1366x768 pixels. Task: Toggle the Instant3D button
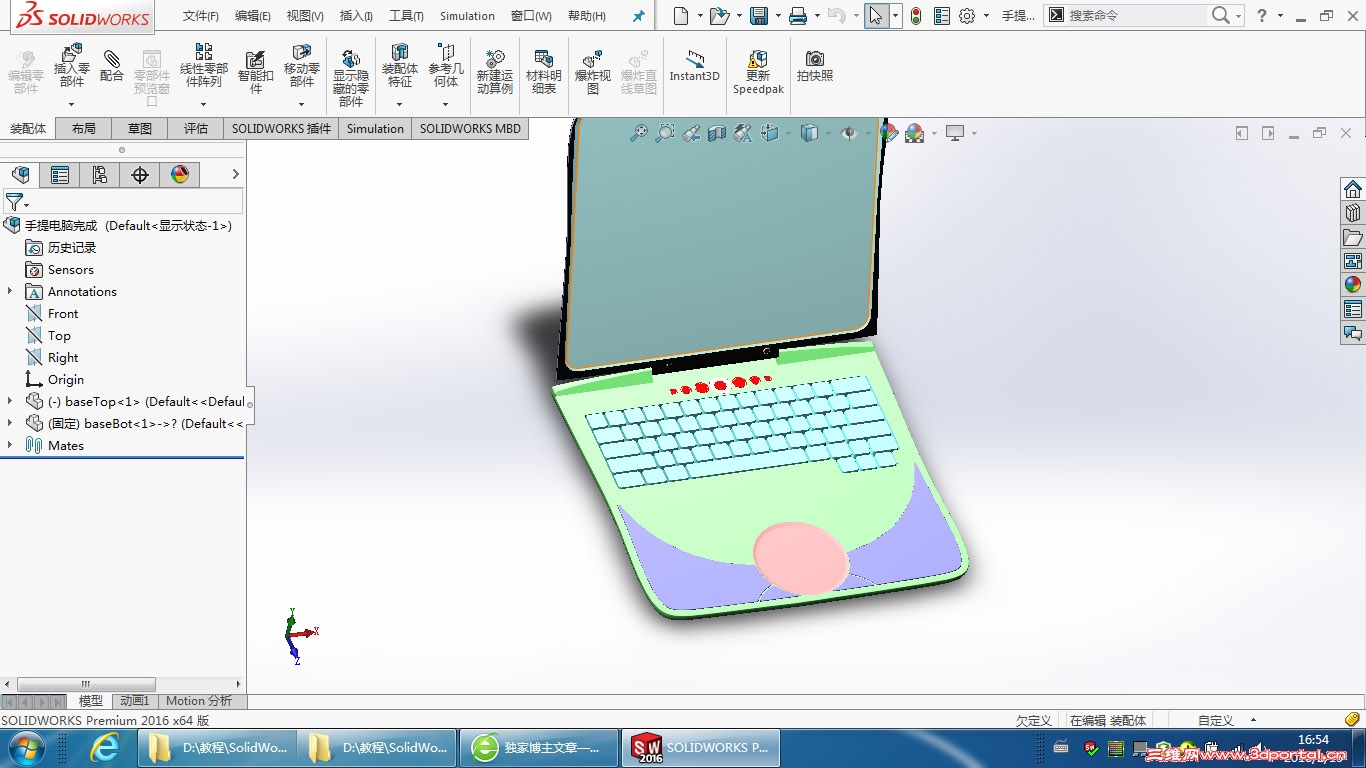coord(694,66)
